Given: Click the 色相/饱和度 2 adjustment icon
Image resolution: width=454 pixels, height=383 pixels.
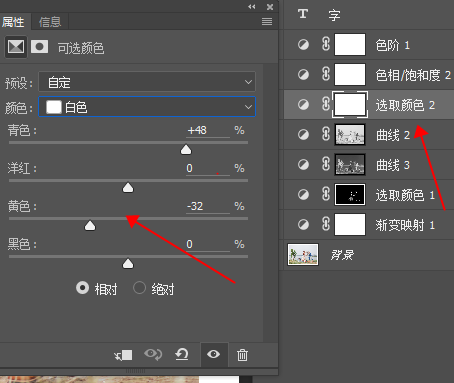Looking at the screenshot, I should (x=303, y=74).
